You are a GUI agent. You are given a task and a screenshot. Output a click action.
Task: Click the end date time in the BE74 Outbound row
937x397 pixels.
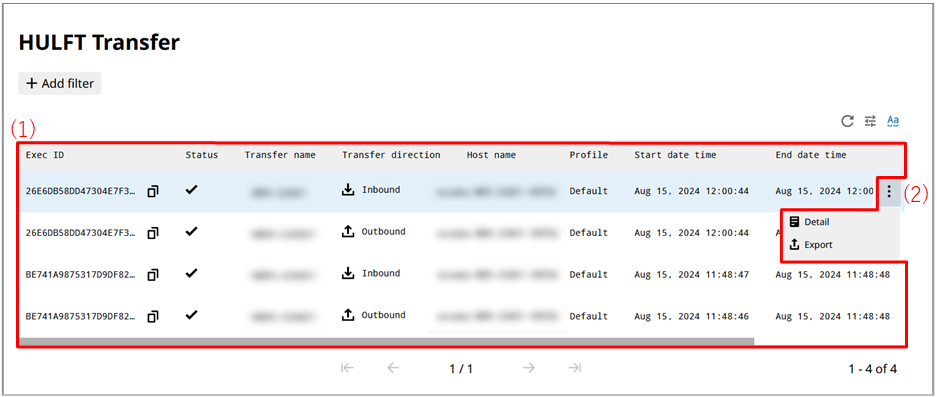point(832,316)
